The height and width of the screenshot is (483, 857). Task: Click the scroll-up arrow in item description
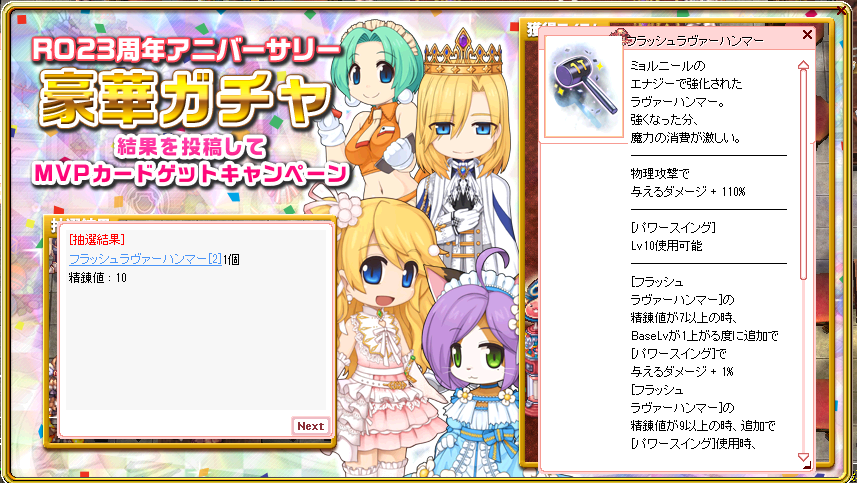(803, 66)
